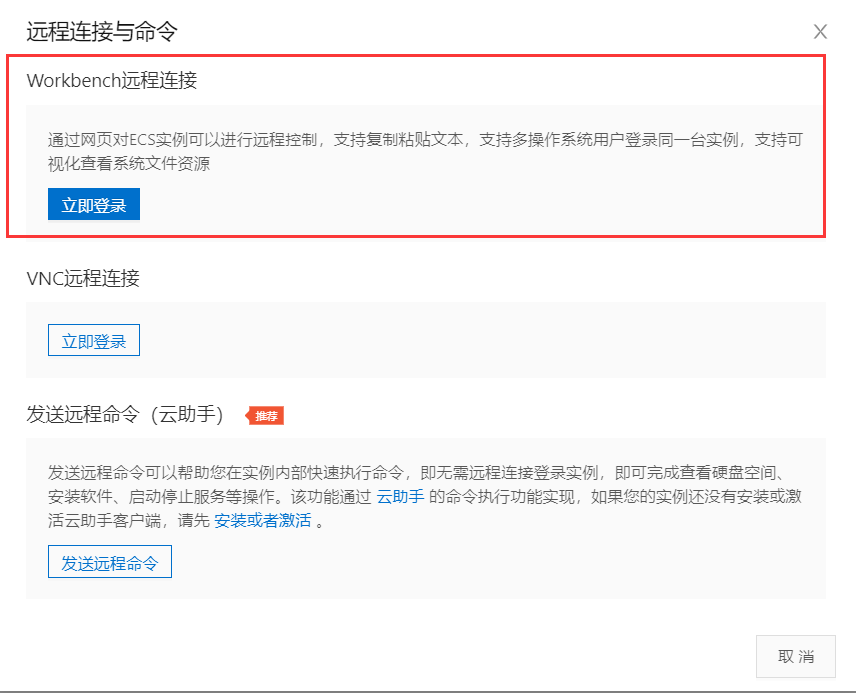Screen dimensions: 856x693
Task: Click the paragraph starting 发送远程命令可以帮助您
Action: [x=425, y=496]
